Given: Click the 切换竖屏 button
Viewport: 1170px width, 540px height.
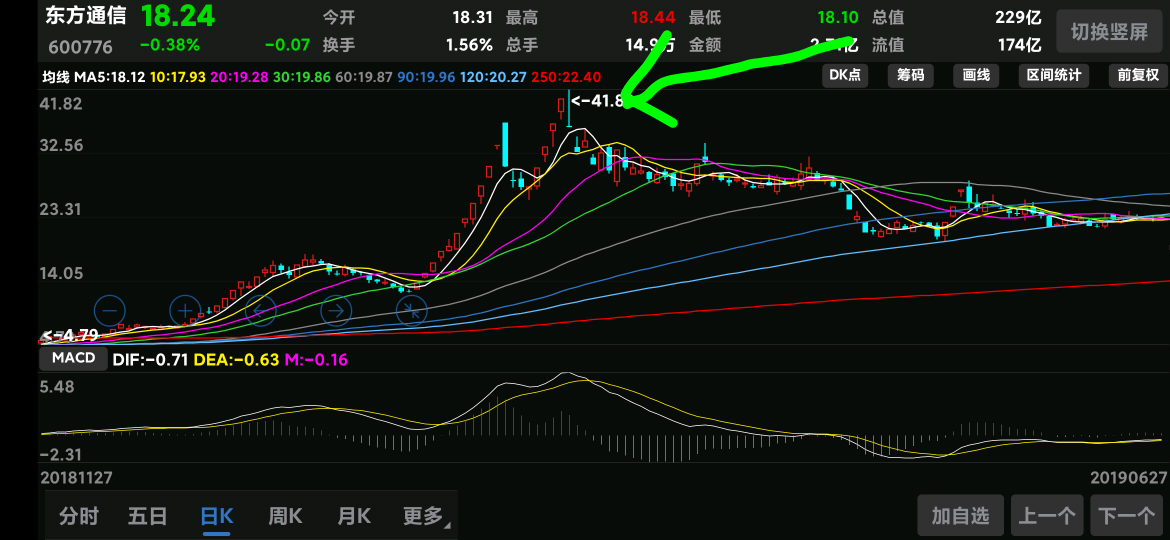Looking at the screenshot, I should point(1109,31).
